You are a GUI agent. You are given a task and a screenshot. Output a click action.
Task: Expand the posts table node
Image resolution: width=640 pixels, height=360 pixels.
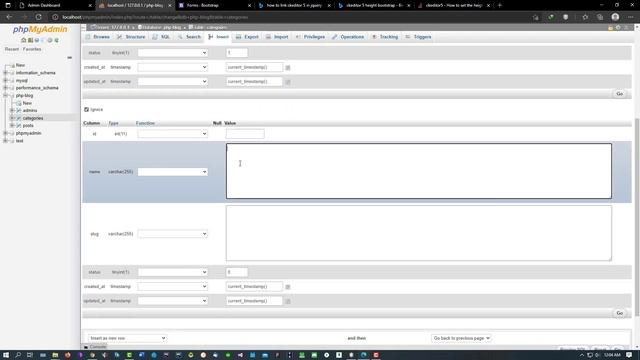(12, 125)
